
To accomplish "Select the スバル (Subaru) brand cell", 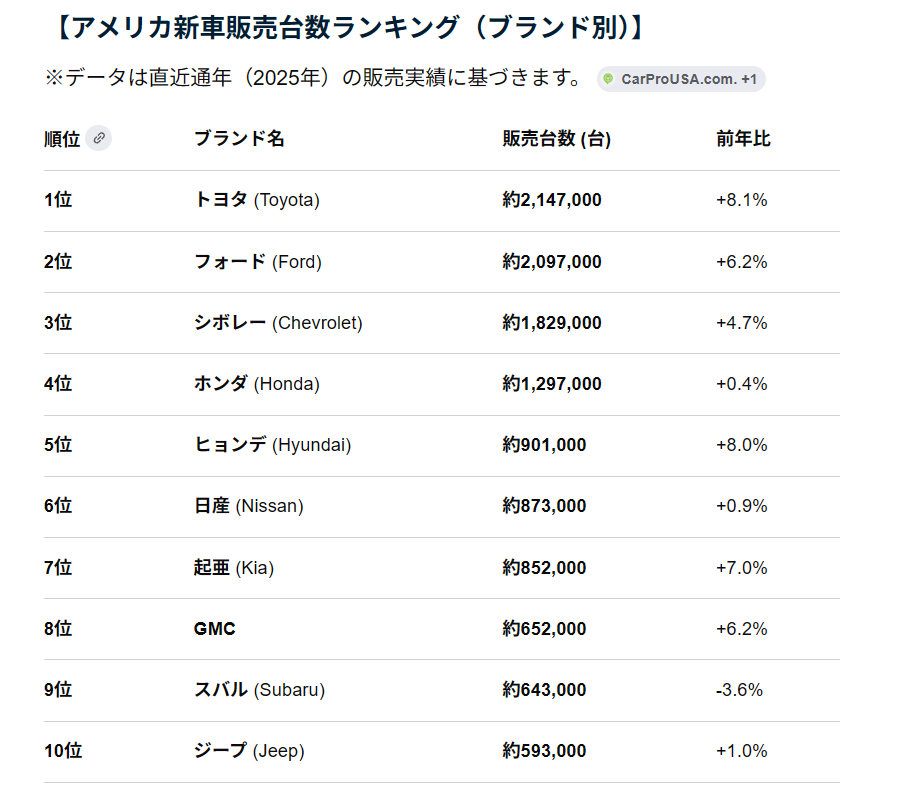I will coord(259,689).
